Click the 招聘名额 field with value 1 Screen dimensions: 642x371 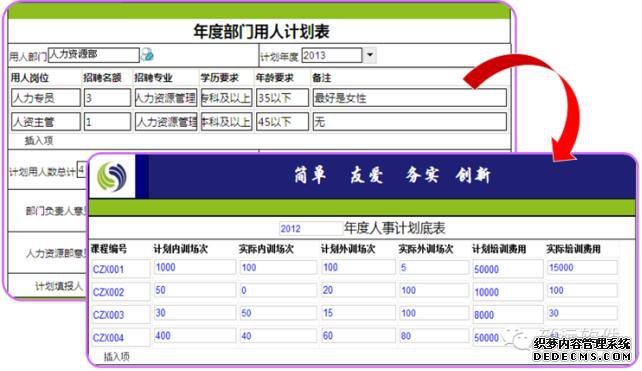click(107, 122)
